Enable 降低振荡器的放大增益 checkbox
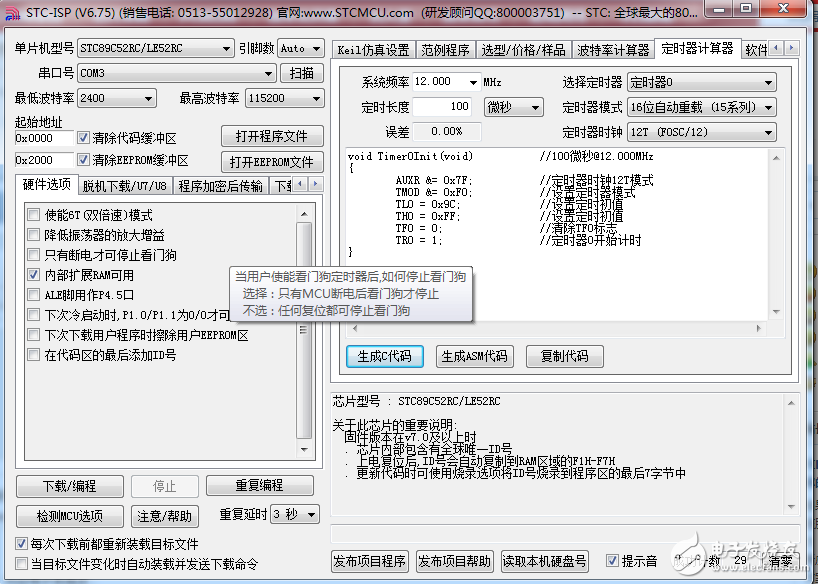This screenshot has width=818, height=584. pos(33,235)
